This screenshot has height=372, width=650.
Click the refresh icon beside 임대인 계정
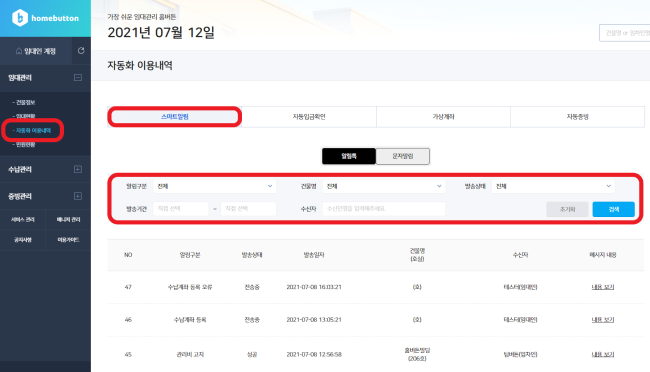(x=81, y=51)
